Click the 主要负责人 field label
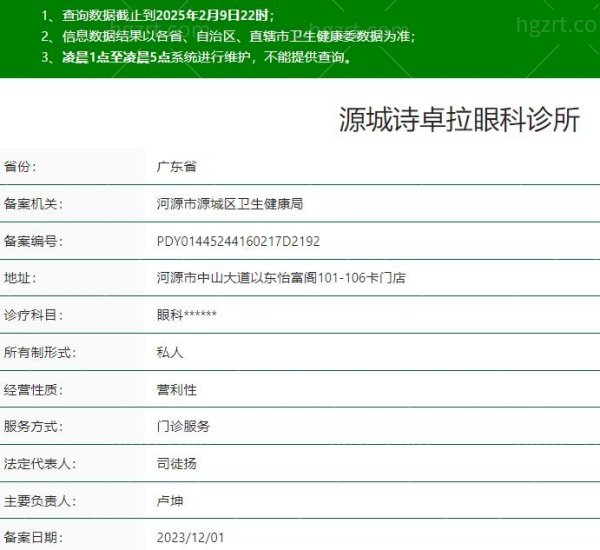Viewport: 600px width, 550px height. pos(40,501)
